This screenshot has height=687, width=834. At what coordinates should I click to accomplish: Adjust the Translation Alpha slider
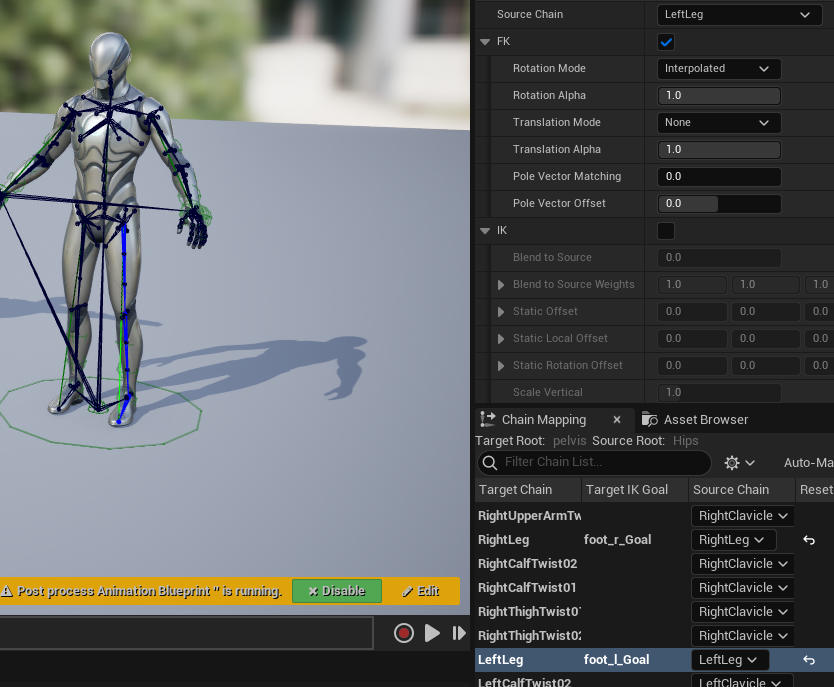click(x=719, y=149)
